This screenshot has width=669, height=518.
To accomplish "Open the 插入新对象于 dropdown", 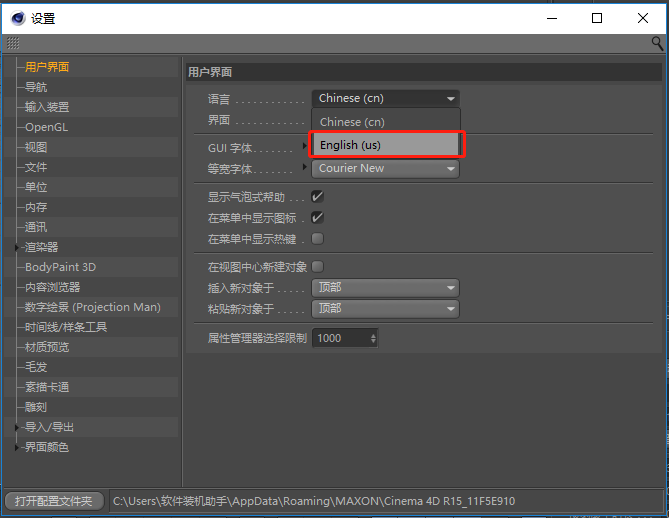I will (386, 288).
